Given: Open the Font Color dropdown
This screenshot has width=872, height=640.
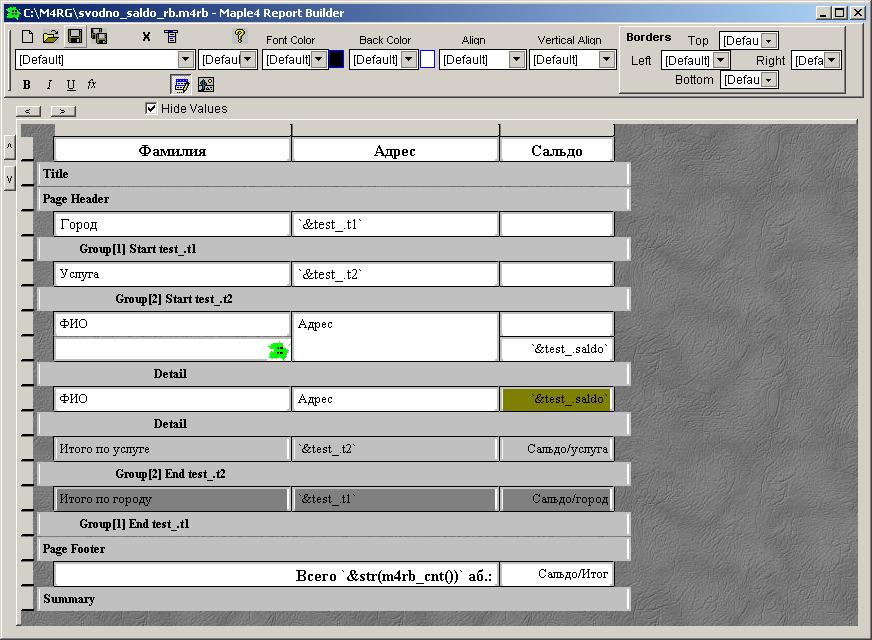Looking at the screenshot, I should tap(319, 60).
